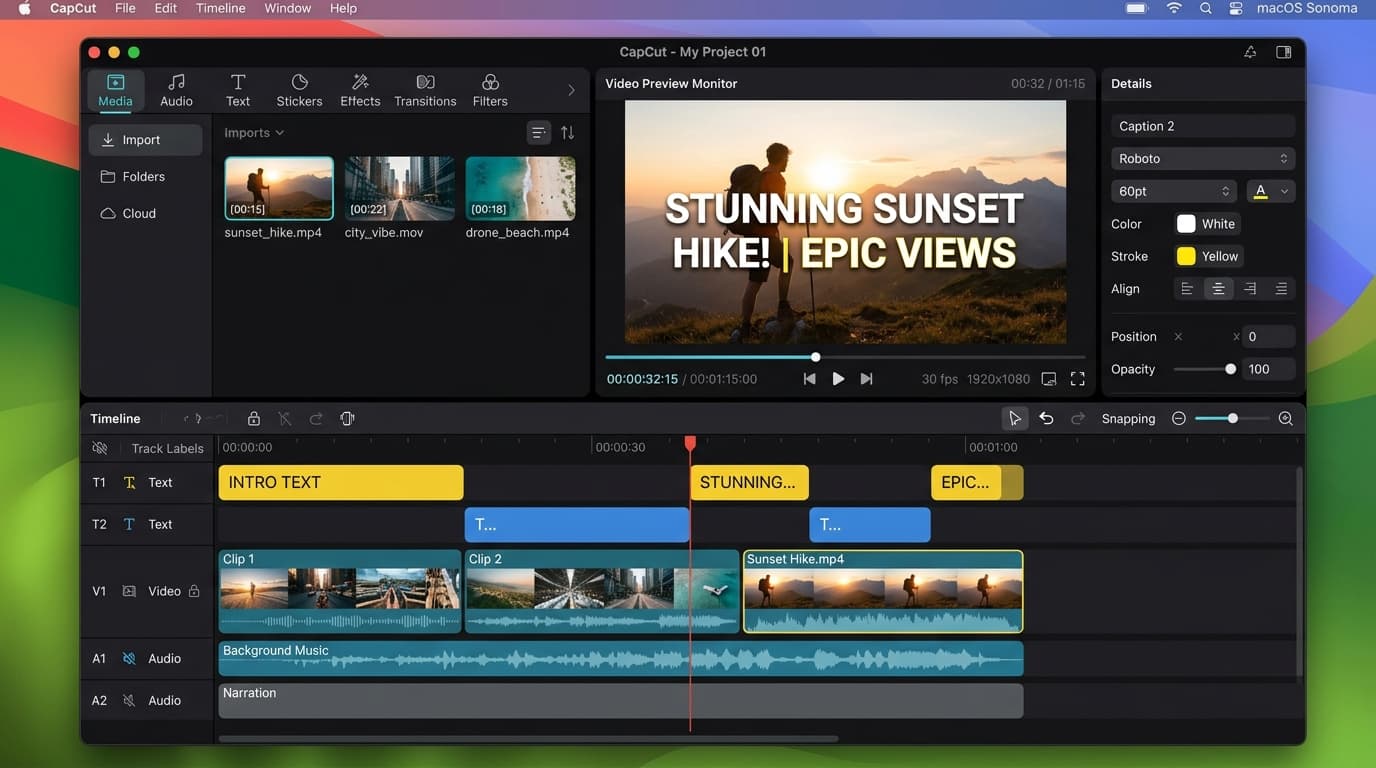Open the Stickers tab
Screen dimensions: 1376x768
click(299, 90)
